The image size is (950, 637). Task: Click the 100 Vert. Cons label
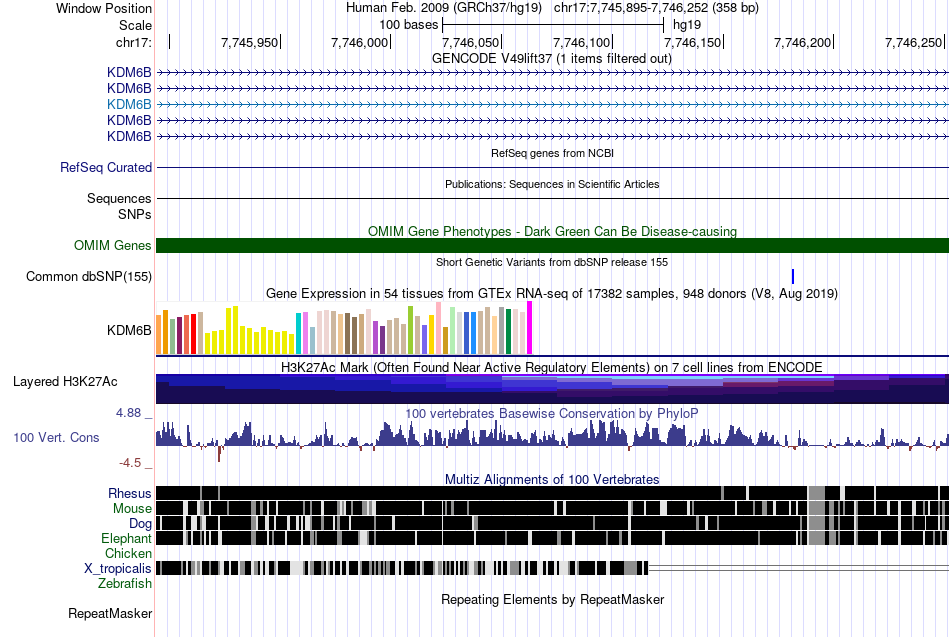tap(56, 438)
